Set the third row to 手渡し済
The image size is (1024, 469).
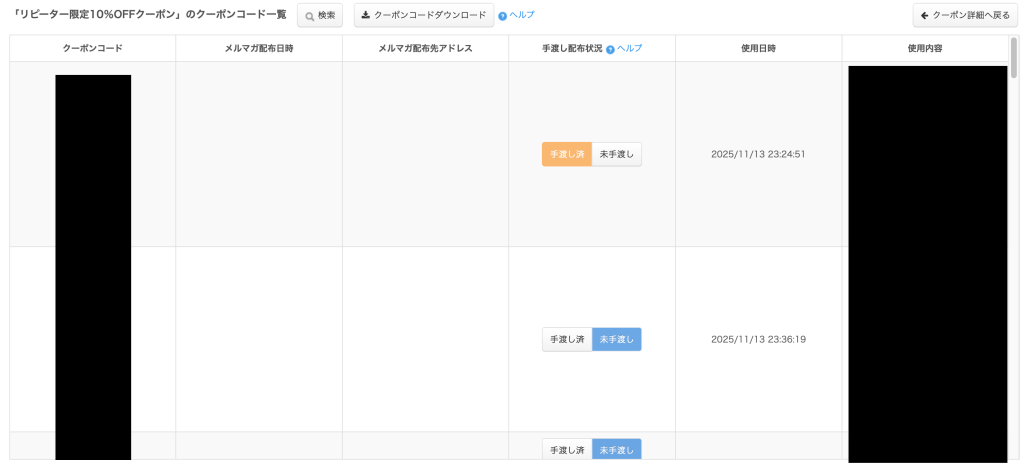pyautogui.click(x=567, y=450)
